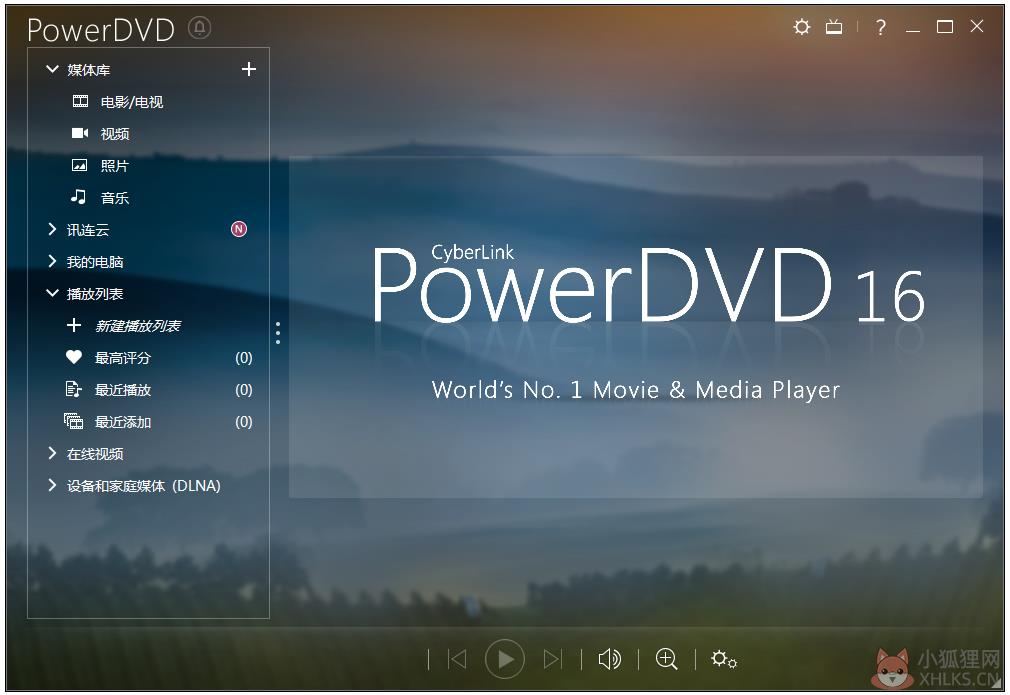Expand the 在线视频 chevron
1010x695 pixels.
(52, 453)
